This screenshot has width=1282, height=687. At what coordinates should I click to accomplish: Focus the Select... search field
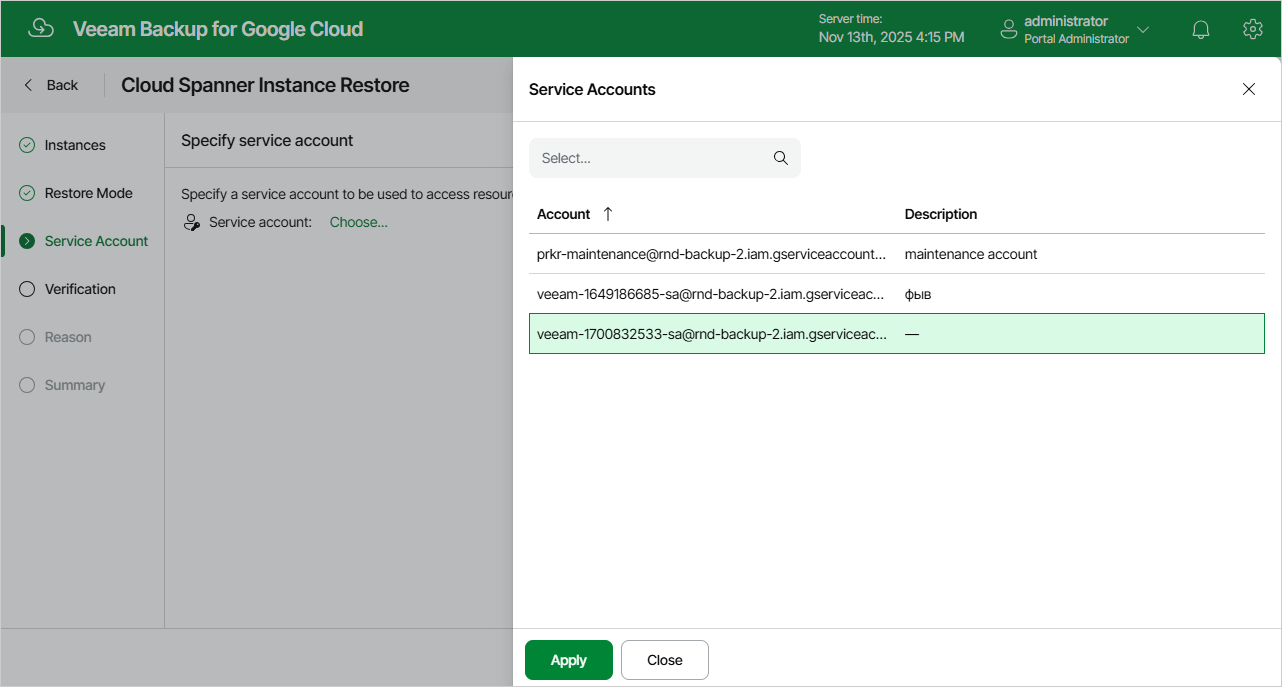[665, 158]
